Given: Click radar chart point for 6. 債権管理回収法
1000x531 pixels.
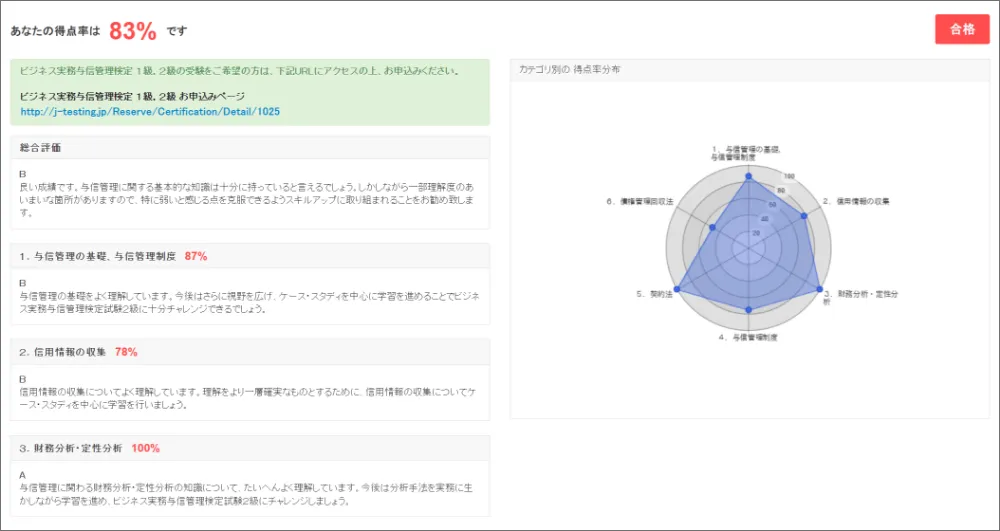Looking at the screenshot, I should [713, 228].
